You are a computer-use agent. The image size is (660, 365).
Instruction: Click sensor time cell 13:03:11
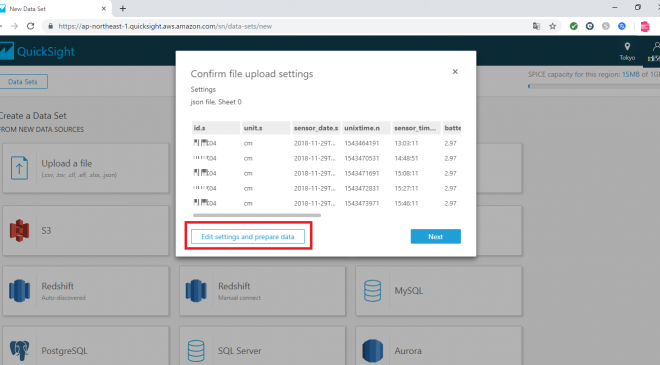tap(406, 143)
